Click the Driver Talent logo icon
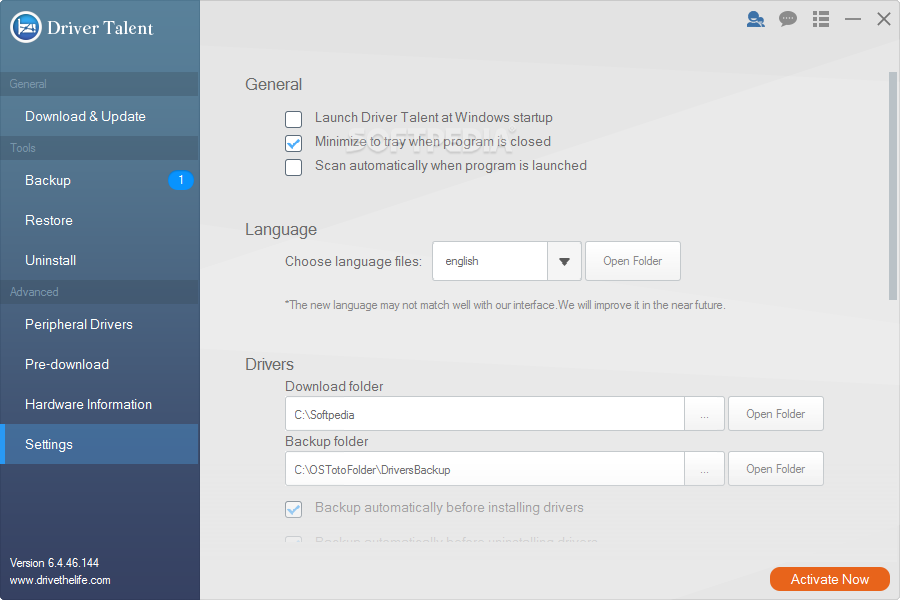900x600 pixels. (26, 27)
